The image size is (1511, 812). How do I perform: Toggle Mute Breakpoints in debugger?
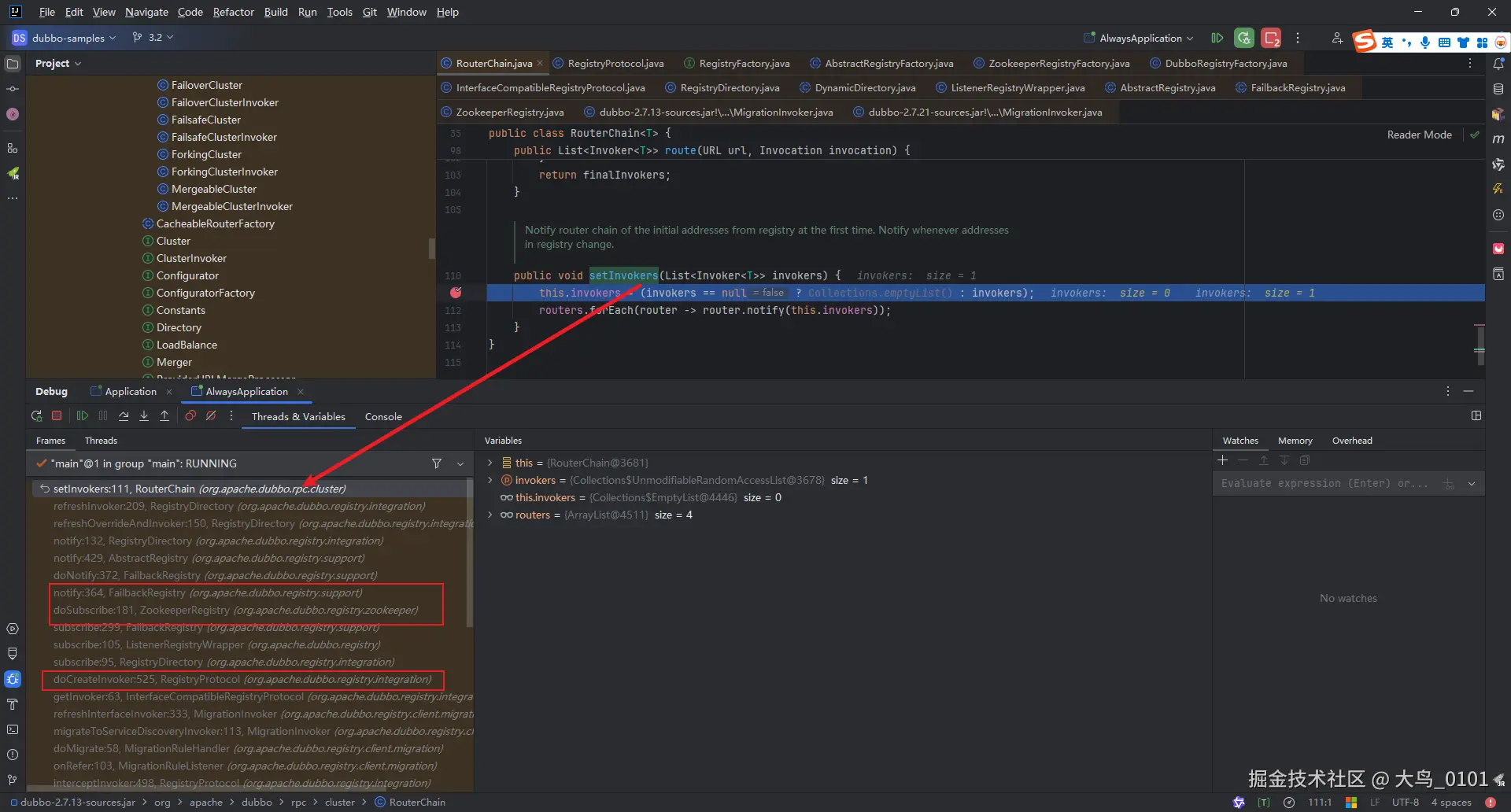[x=211, y=416]
